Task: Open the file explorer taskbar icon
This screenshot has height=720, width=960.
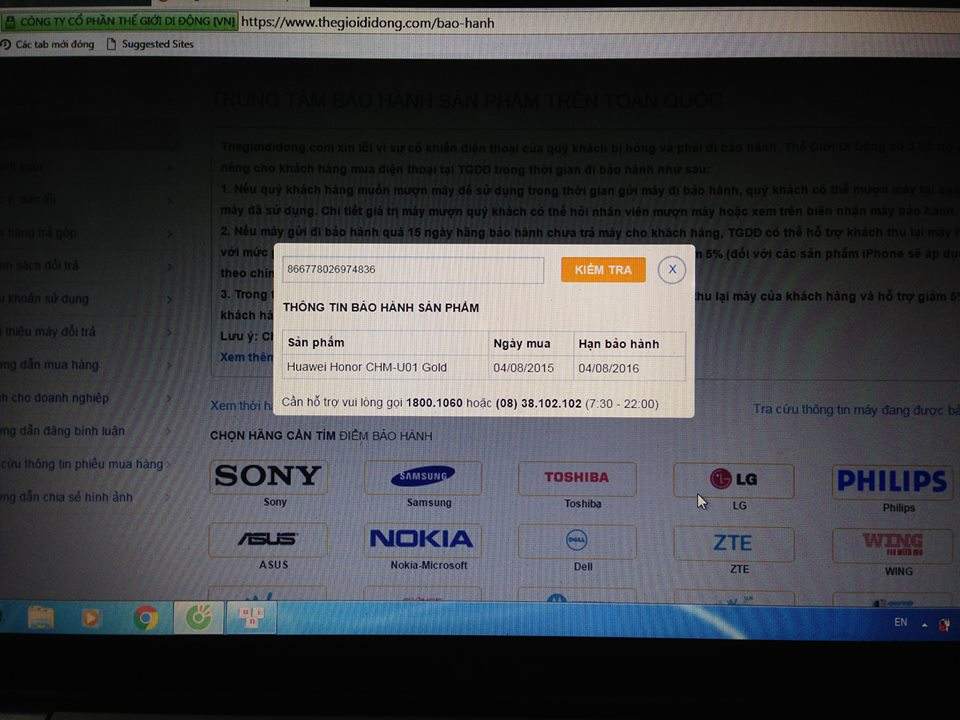Action: pyautogui.click(x=41, y=618)
